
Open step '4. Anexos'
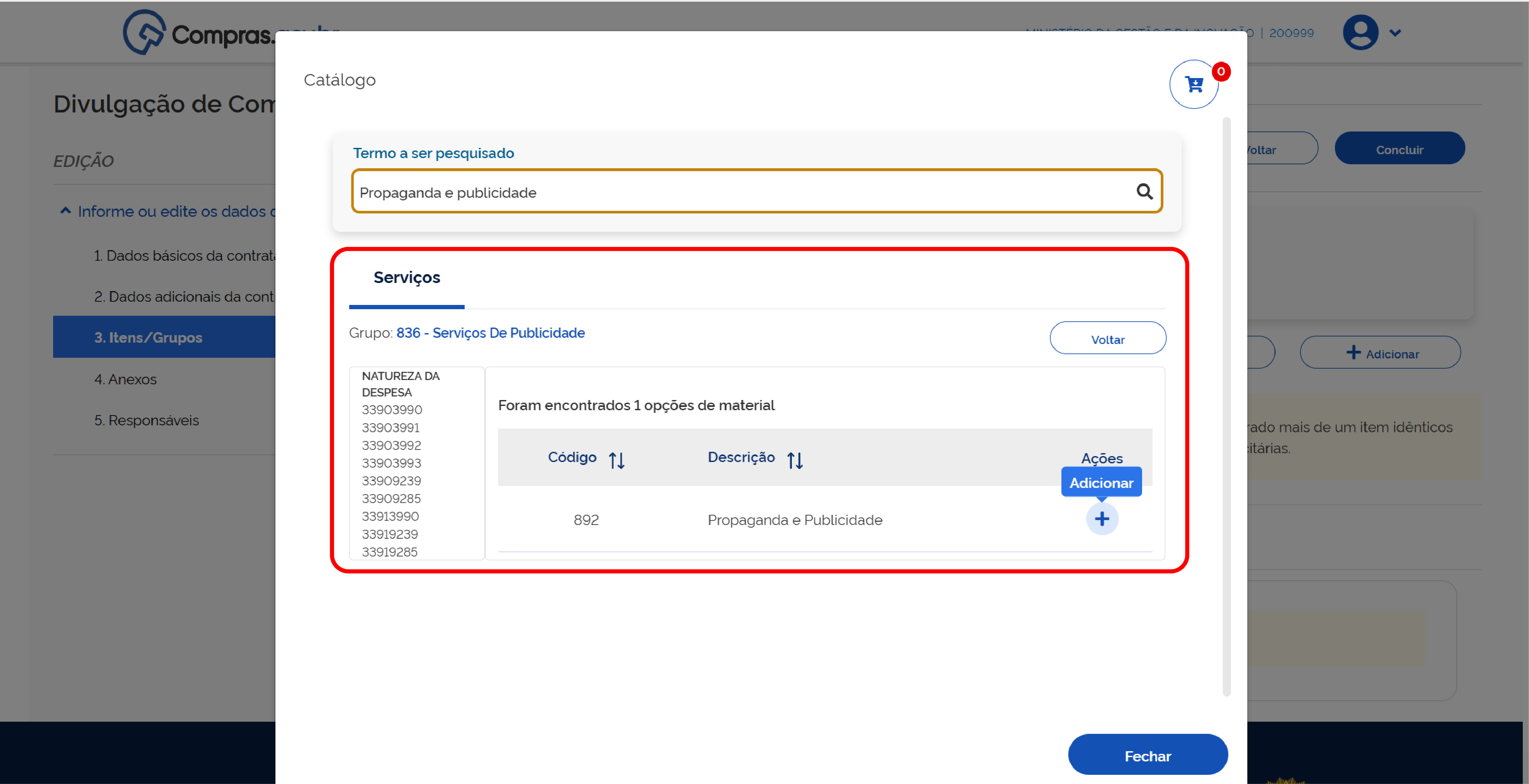click(125, 379)
